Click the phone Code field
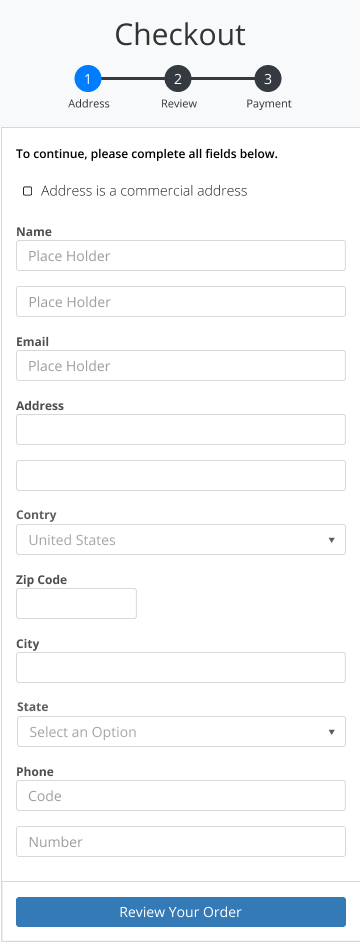Viewport: 360px width, 942px height. [x=181, y=795]
